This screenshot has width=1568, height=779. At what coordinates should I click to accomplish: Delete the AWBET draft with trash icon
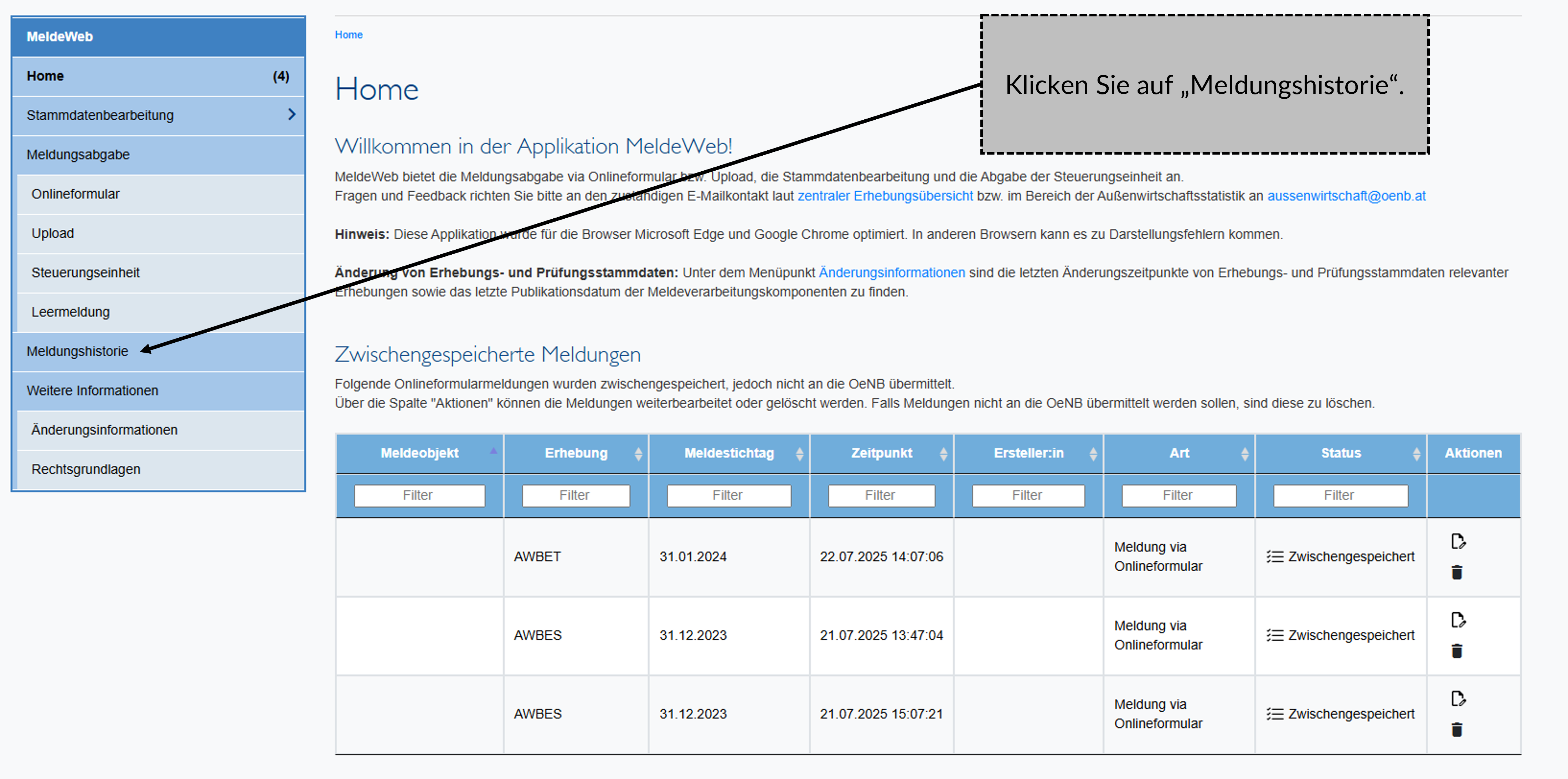(x=1457, y=572)
